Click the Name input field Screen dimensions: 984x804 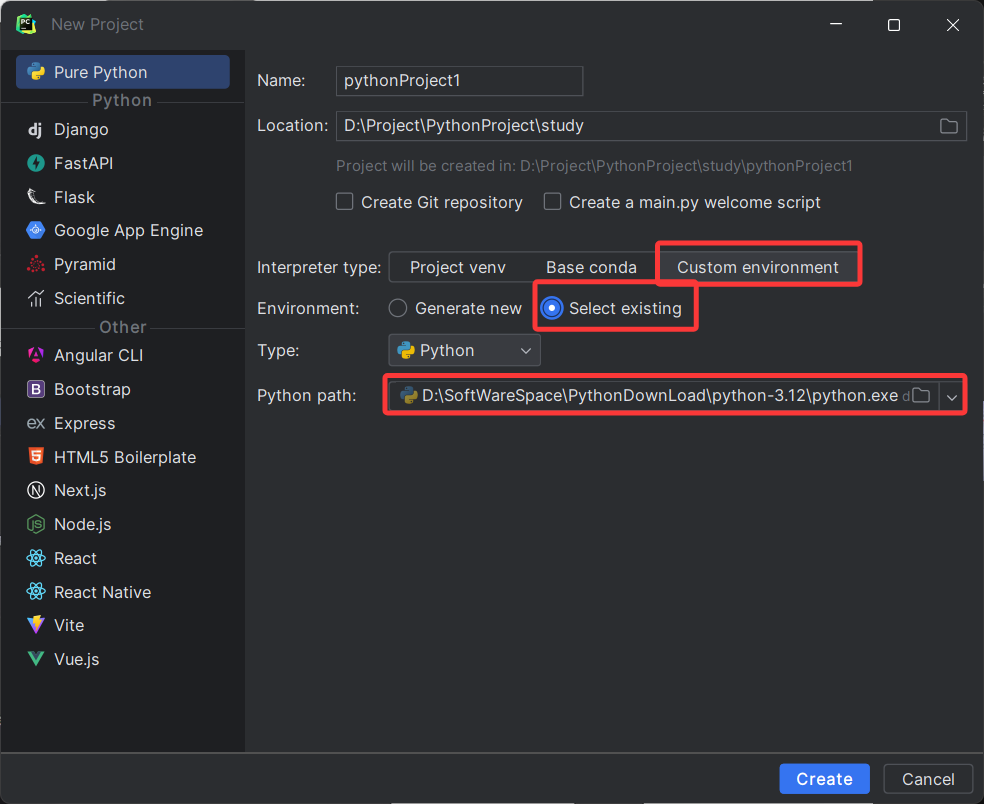click(459, 81)
